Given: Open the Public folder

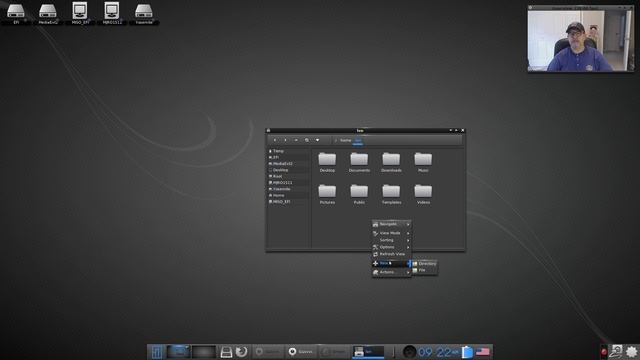Looking at the screenshot, I should (x=359, y=194).
